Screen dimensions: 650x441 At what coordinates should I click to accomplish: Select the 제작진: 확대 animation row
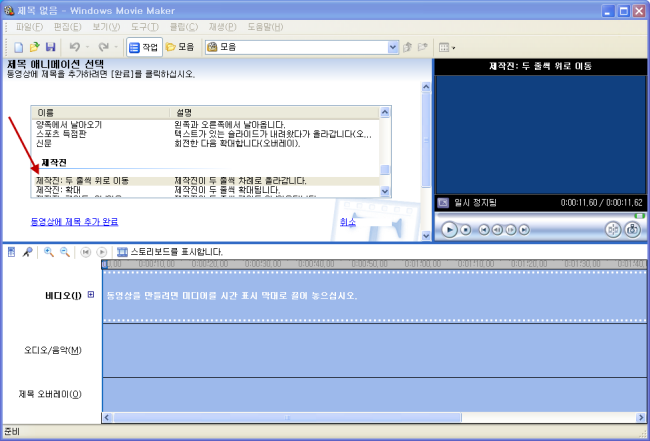coord(205,190)
